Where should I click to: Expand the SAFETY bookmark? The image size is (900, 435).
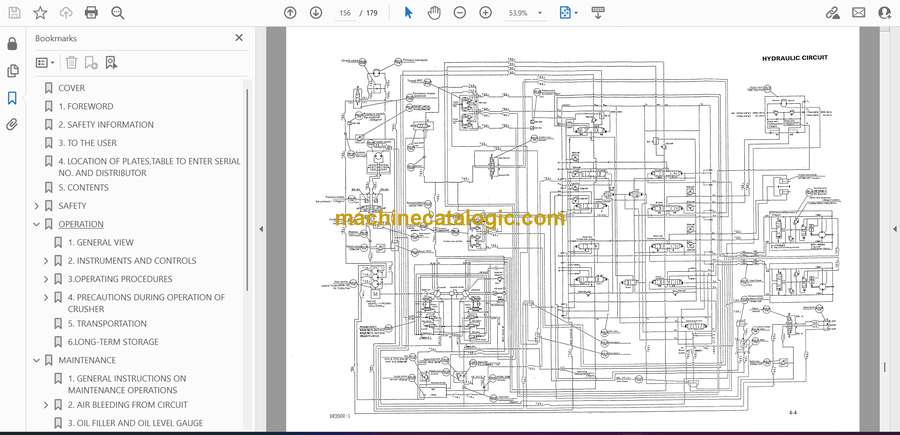37,206
